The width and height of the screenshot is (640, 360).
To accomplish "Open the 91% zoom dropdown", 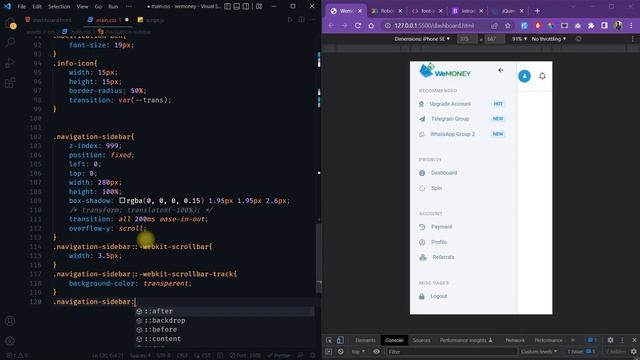I will tap(519, 39).
